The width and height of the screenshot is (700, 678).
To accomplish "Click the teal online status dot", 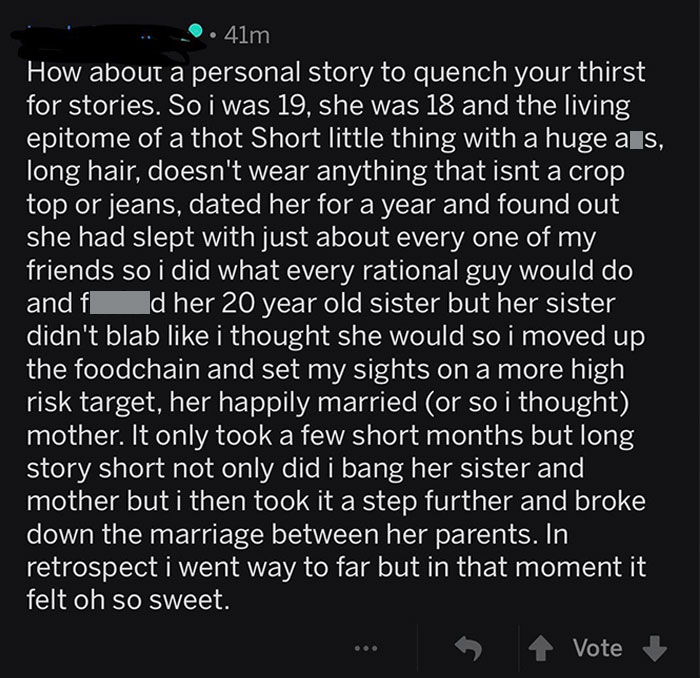I will tap(195, 31).
